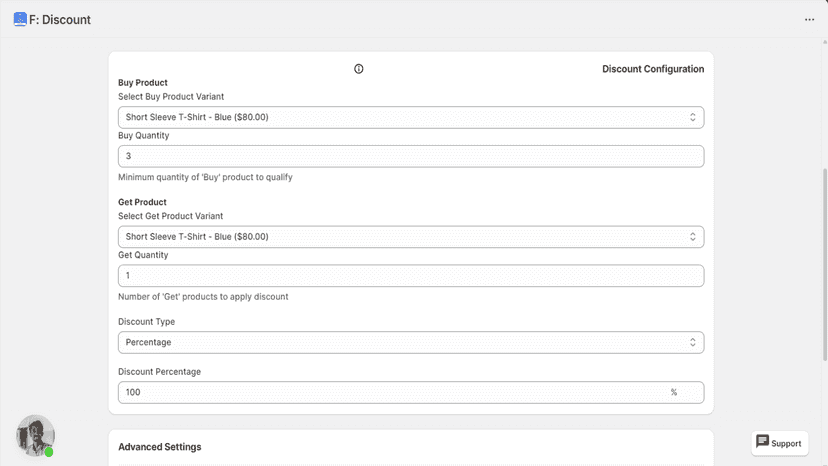Click the Get Product section label
828x466 pixels.
click(142, 202)
